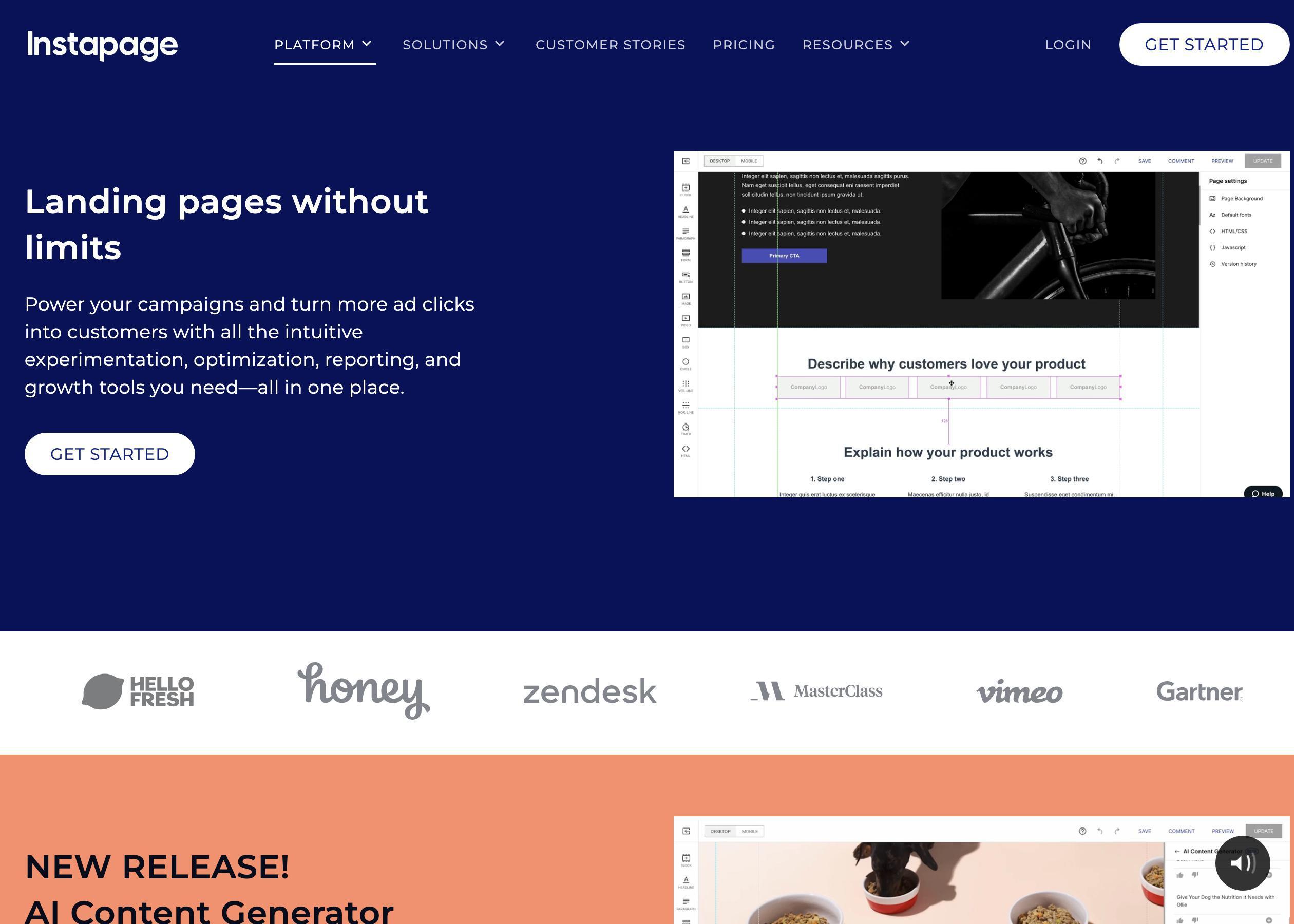Open the Customer Stories menu item
1294x924 pixels.
pos(610,44)
